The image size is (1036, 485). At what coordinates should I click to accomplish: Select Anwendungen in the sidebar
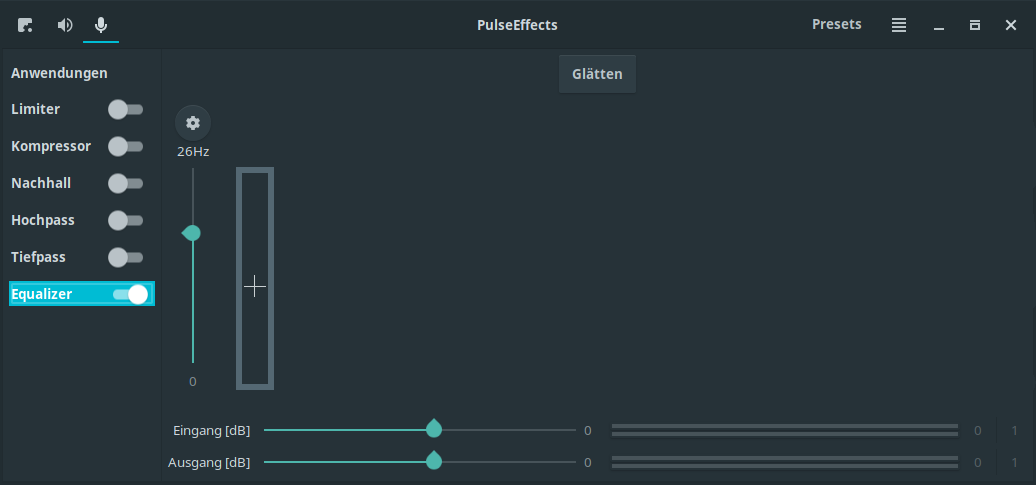59,73
